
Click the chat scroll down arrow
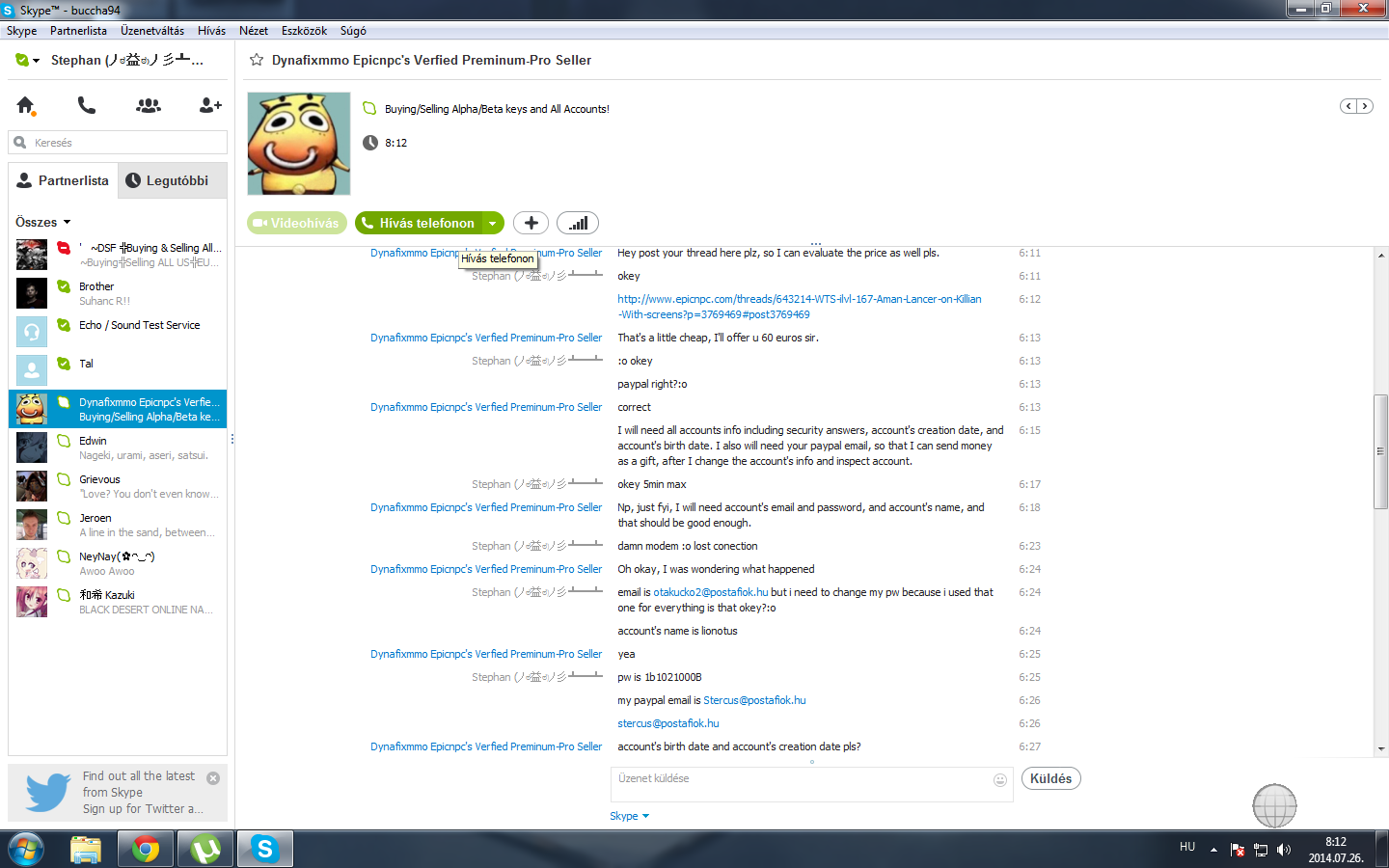(1381, 748)
